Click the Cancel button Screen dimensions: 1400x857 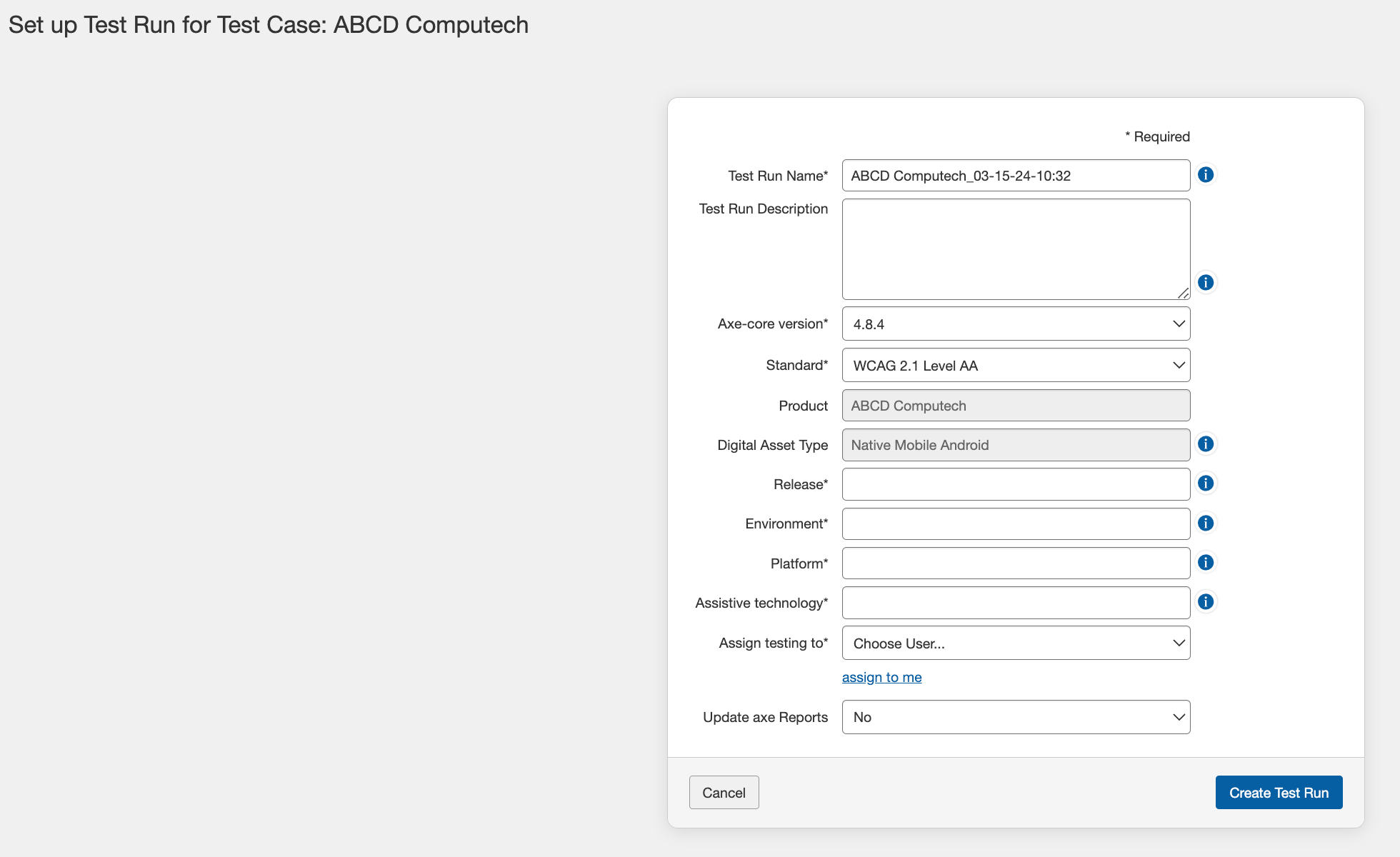tap(724, 793)
